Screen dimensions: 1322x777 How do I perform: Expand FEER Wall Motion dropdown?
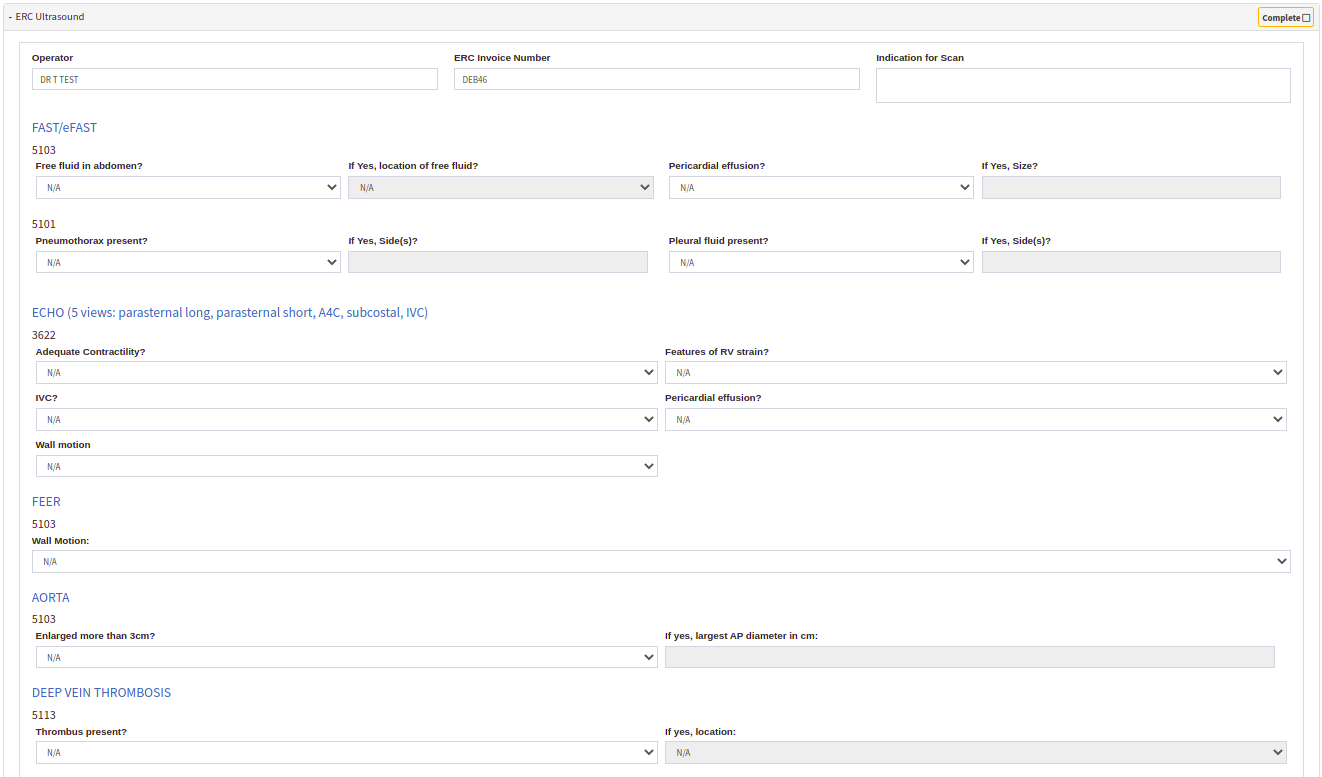click(660, 562)
